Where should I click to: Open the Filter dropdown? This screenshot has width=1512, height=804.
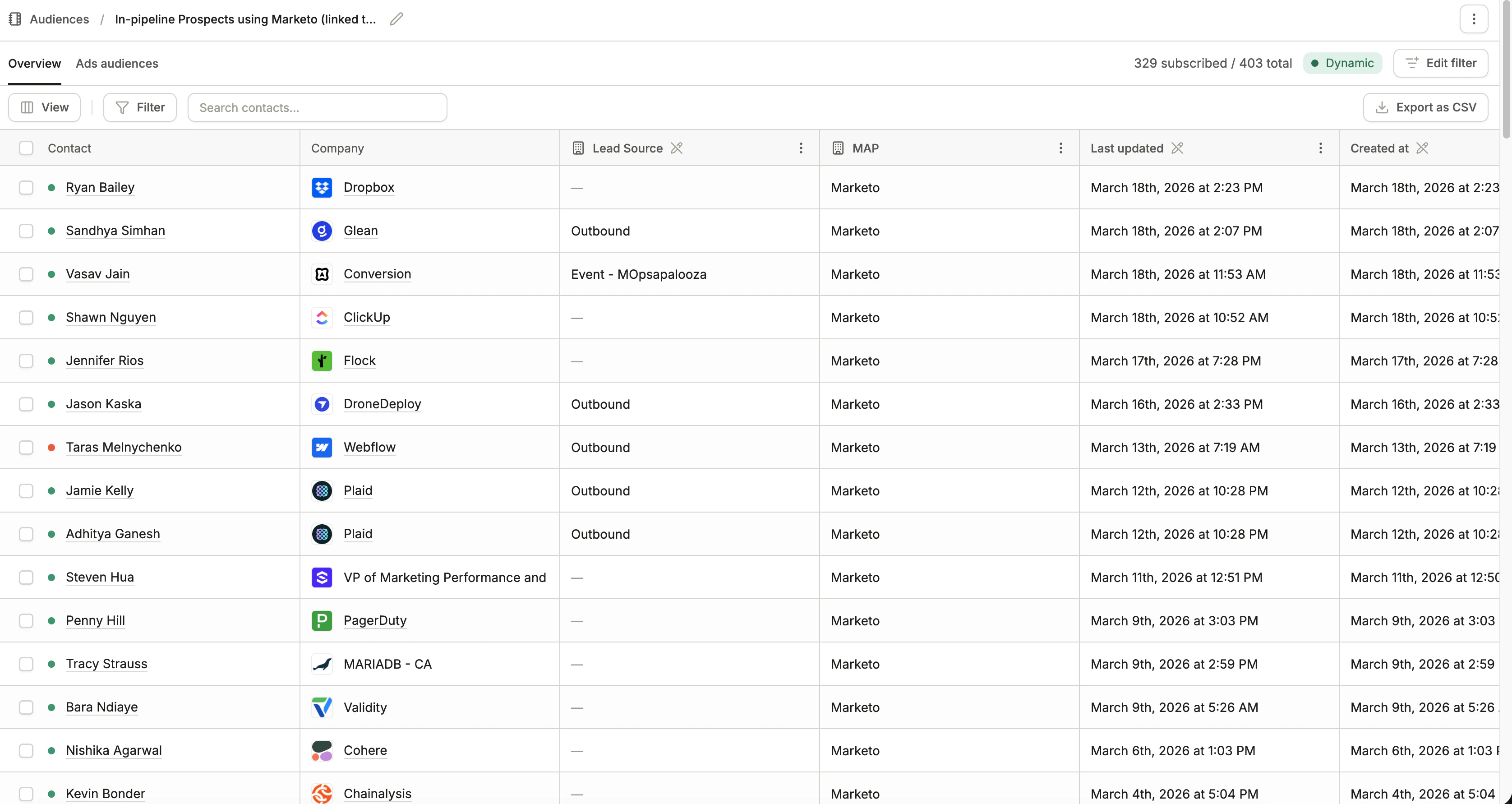pos(140,107)
